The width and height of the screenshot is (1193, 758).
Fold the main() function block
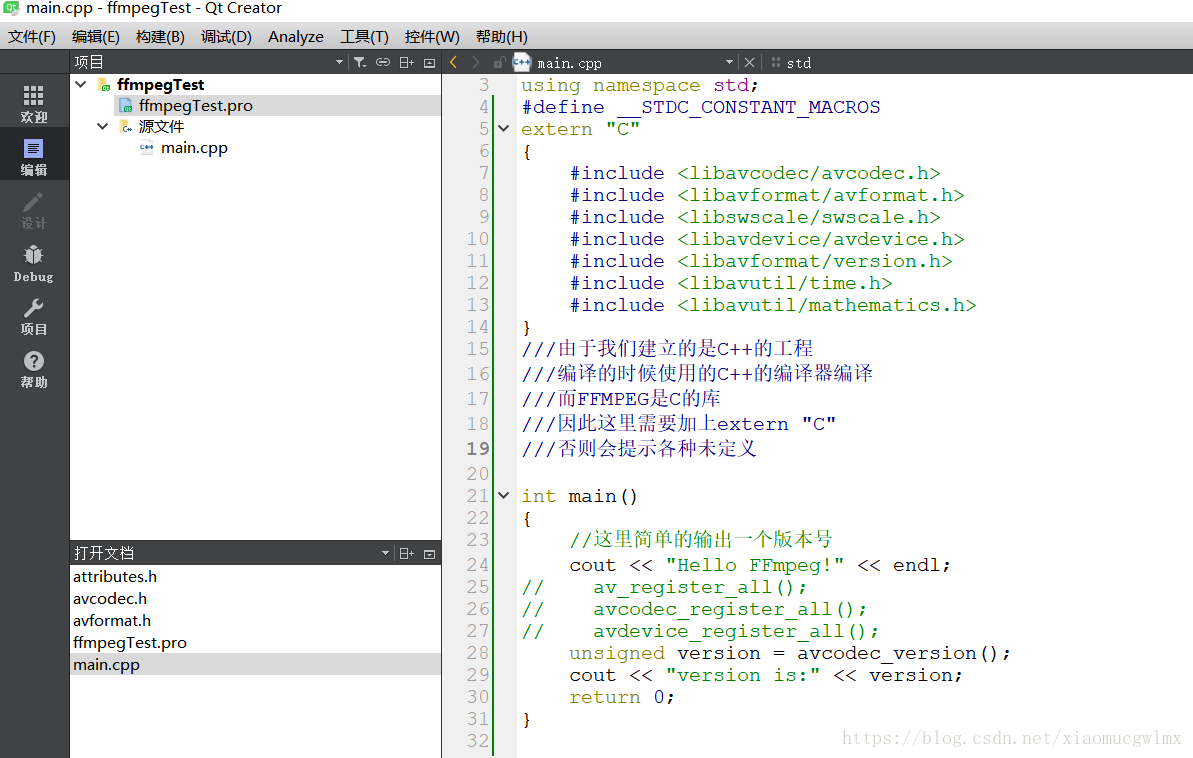click(504, 495)
